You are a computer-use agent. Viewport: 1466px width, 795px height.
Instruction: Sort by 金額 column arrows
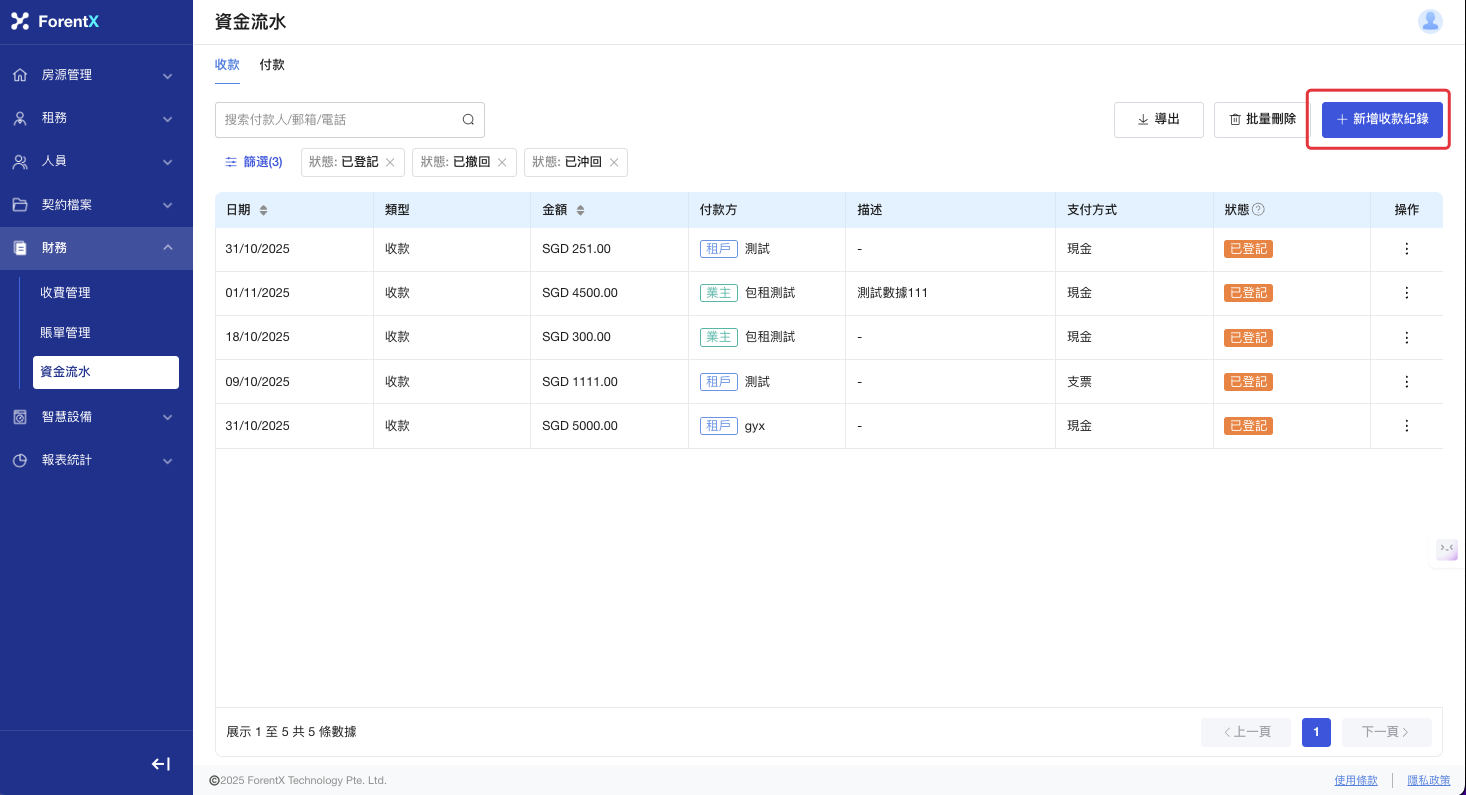pyautogui.click(x=580, y=210)
